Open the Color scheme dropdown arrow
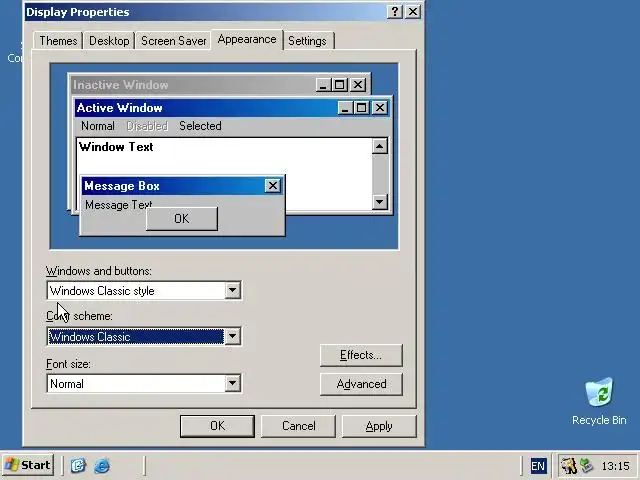640x480 pixels. (x=232, y=337)
